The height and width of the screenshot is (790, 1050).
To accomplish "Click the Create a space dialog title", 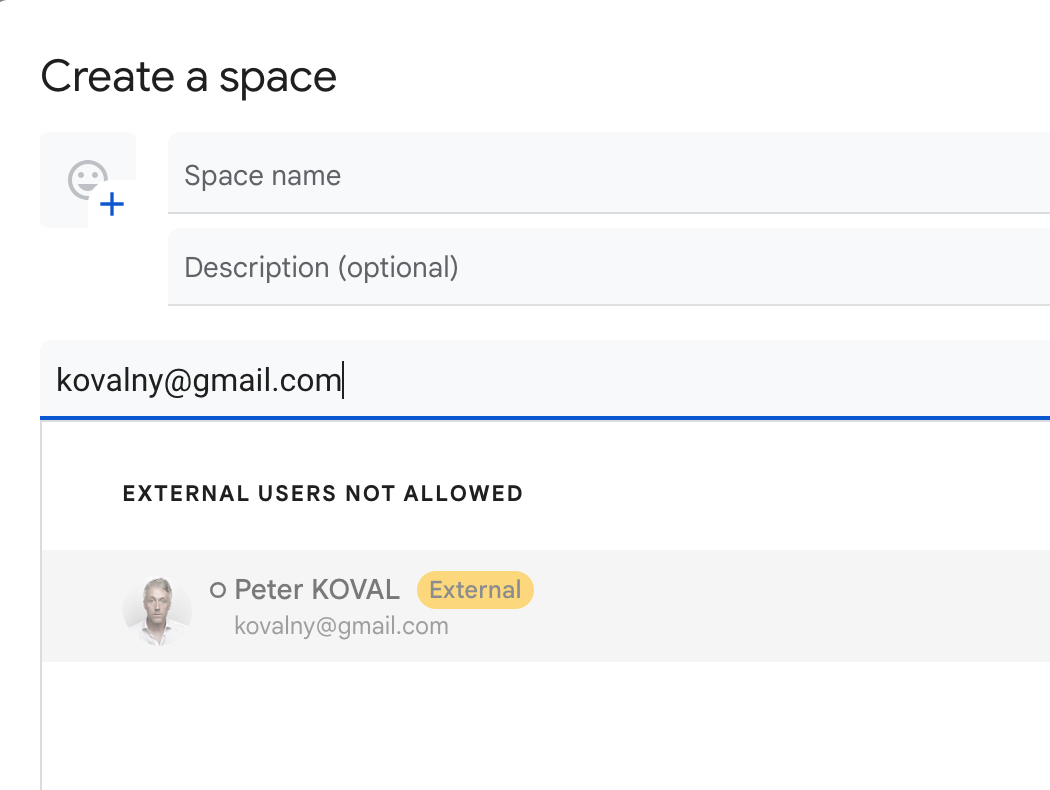I will coord(188,76).
